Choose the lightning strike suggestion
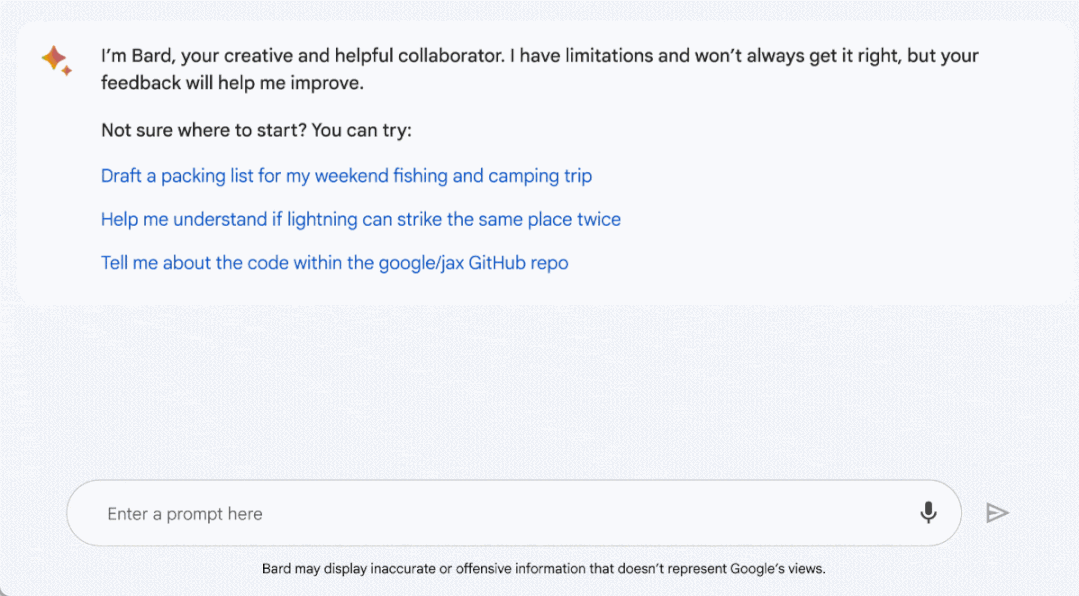1079x596 pixels. click(360, 219)
